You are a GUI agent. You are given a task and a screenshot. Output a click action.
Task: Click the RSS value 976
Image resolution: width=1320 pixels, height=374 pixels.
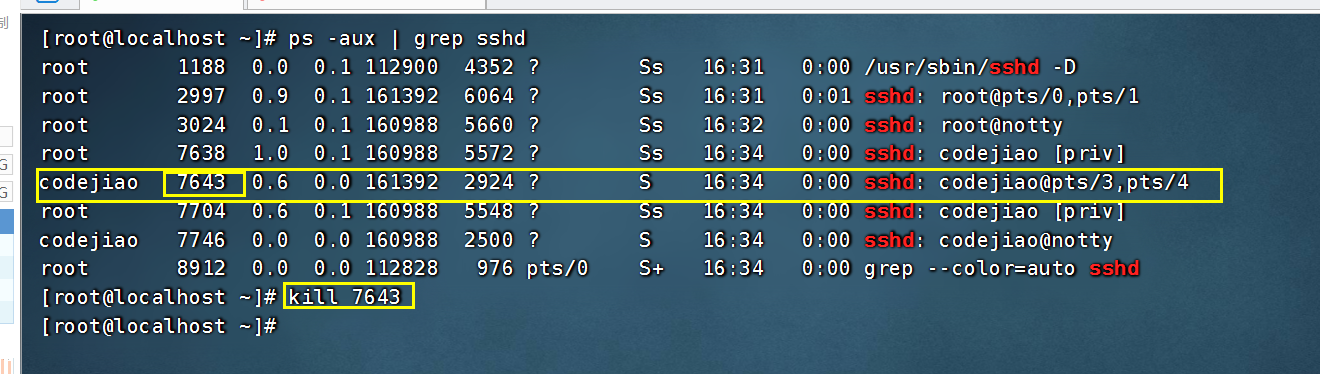(495, 269)
